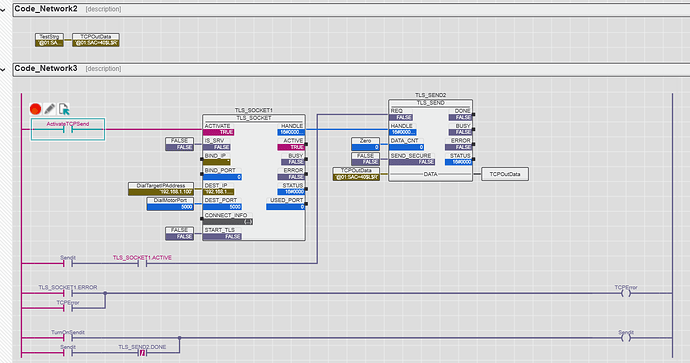The height and width of the screenshot is (363, 690).
Task: Select the FALSE constant connected to START_TLS
Action: click(x=180, y=233)
